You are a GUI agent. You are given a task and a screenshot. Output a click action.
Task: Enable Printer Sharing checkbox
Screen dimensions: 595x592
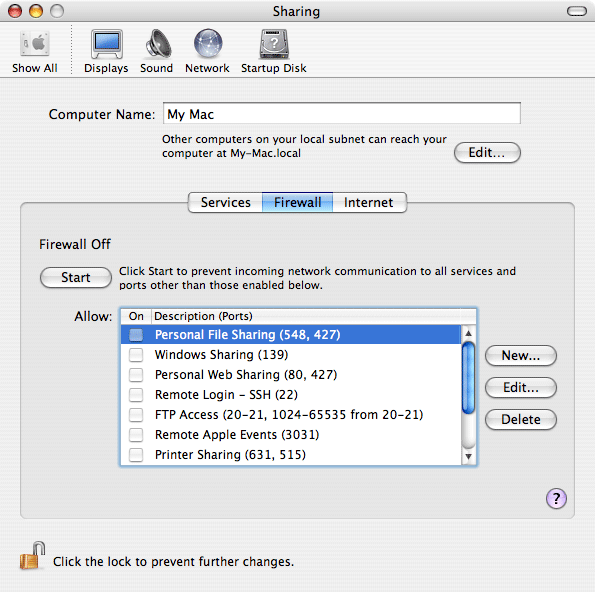136,455
